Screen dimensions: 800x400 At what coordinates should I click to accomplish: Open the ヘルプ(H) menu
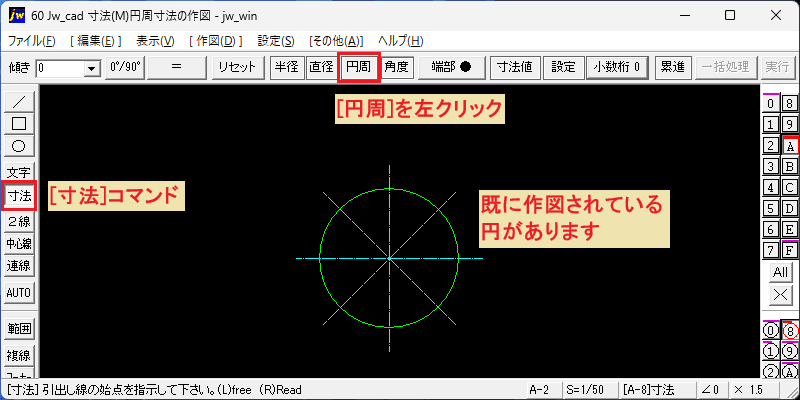(401, 41)
